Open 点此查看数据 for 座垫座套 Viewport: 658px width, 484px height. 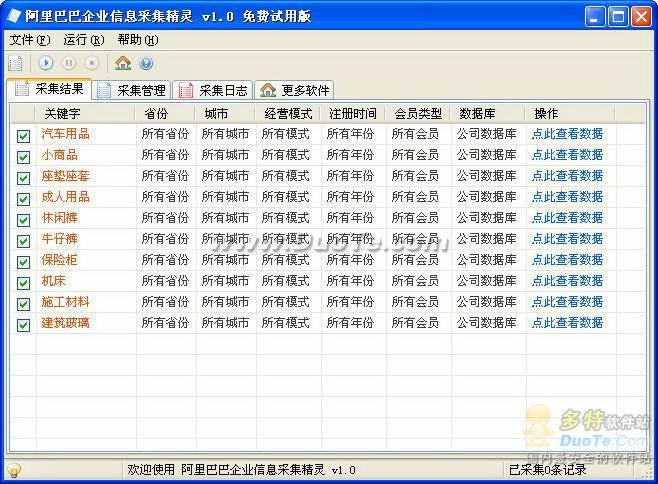(567, 176)
